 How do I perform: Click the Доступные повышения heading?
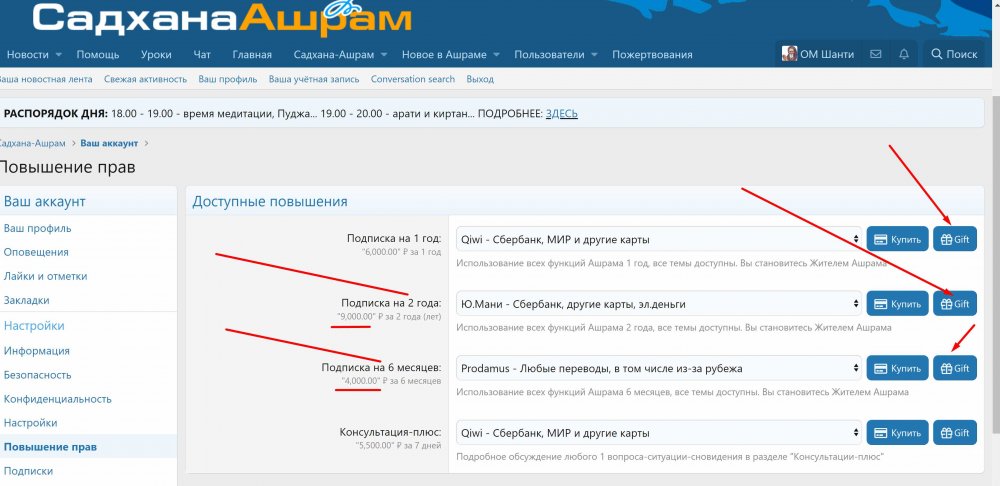pyautogui.click(x=270, y=202)
